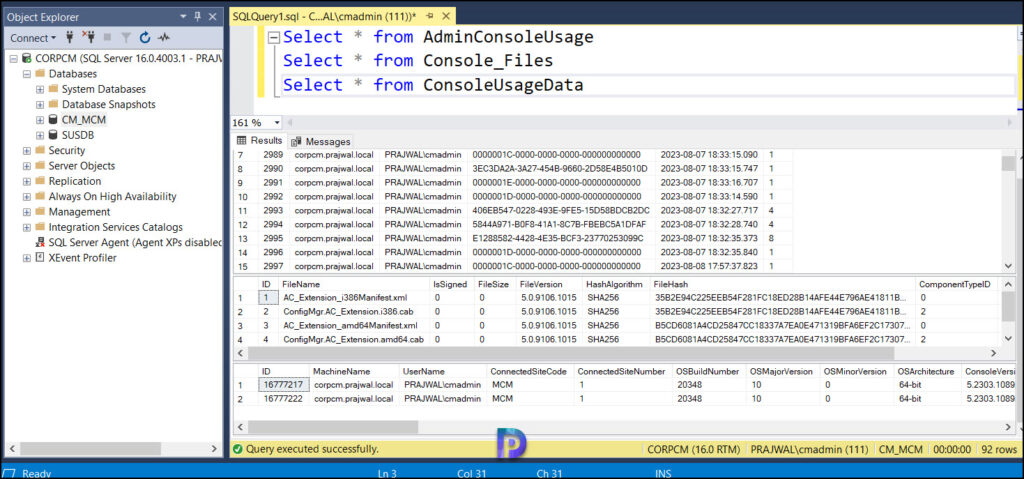Click the cell 'ConfigMgr.AC_Extension.amd64.cab'
1024x479 pixels.
click(353, 339)
